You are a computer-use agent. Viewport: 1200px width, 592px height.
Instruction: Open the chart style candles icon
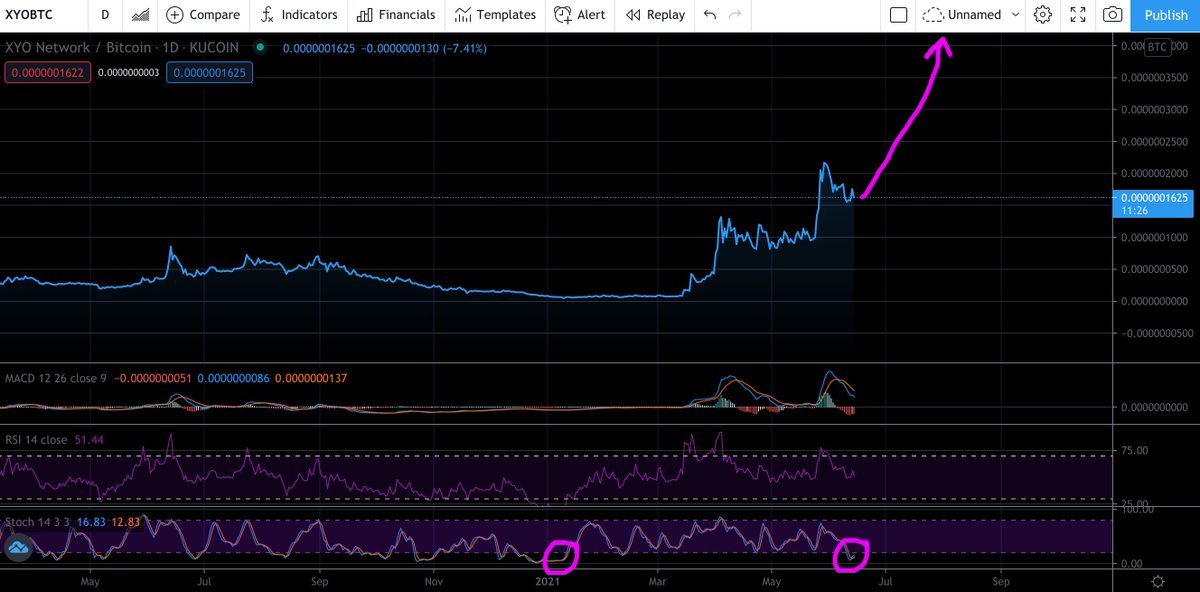click(x=141, y=15)
